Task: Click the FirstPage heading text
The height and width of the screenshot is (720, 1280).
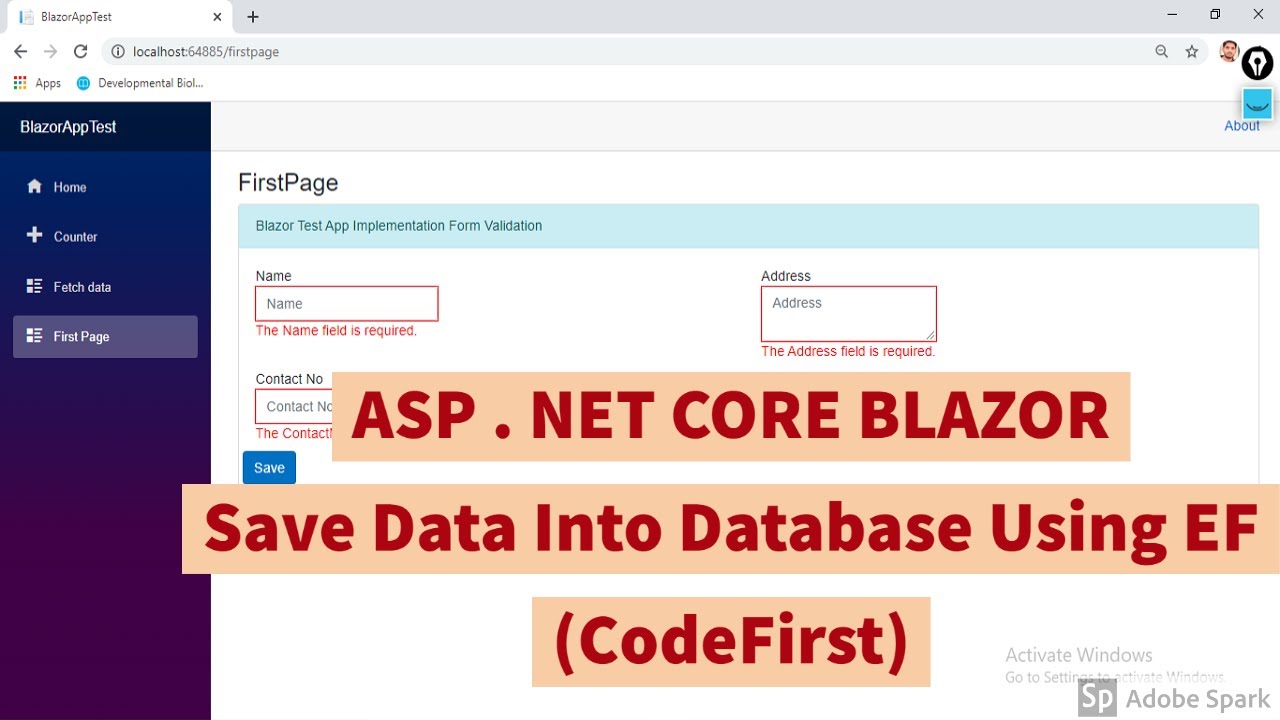Action: (288, 183)
